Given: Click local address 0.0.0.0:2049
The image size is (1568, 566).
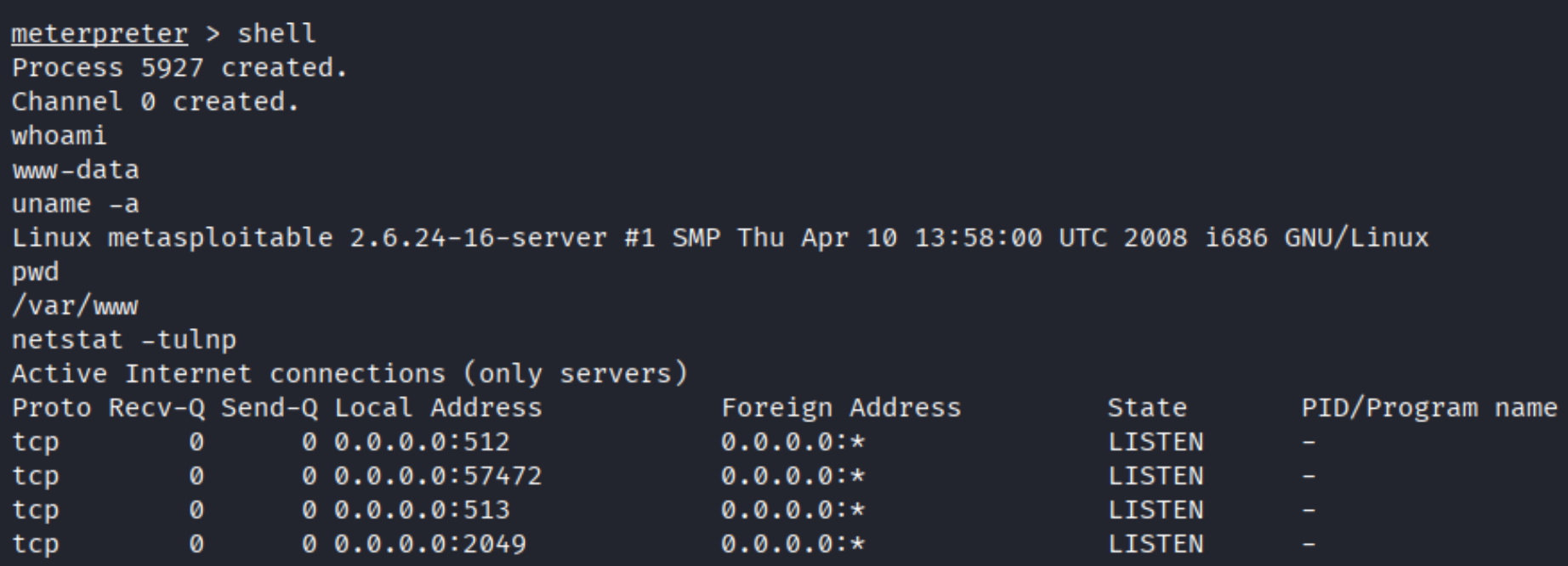Looking at the screenshot, I should coord(429,544).
